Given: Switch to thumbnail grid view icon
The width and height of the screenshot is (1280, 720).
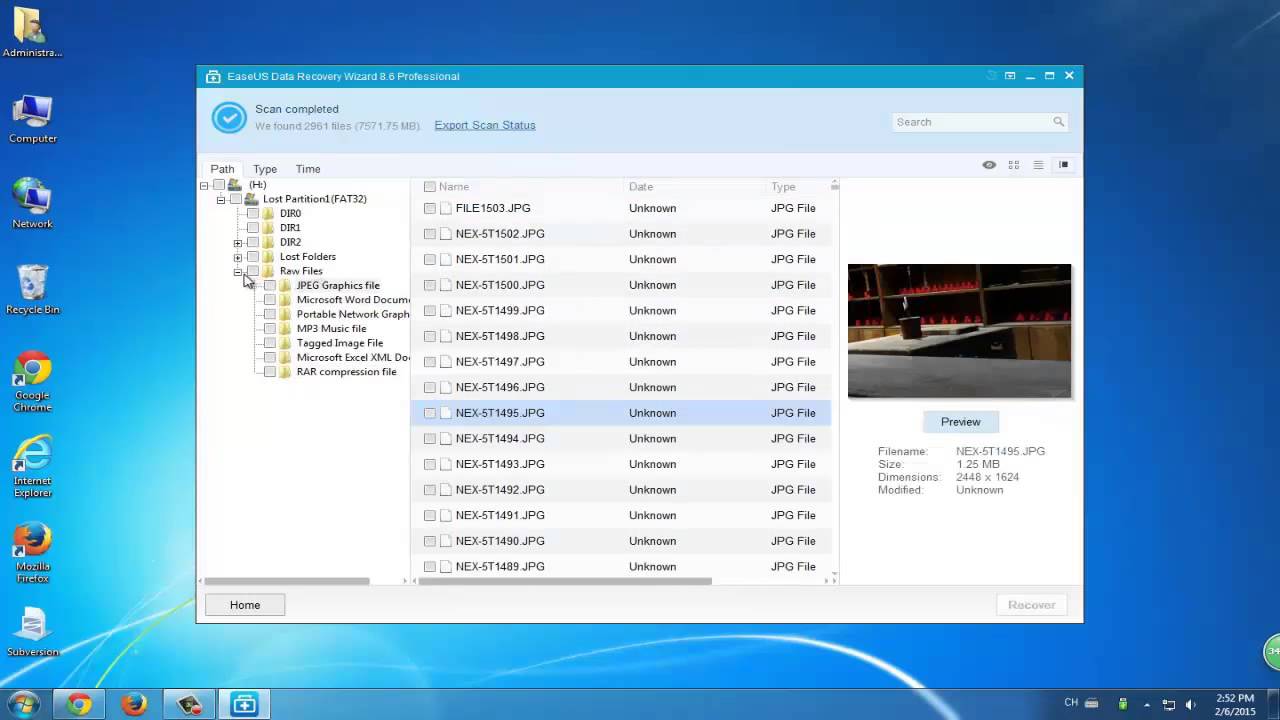Looking at the screenshot, I should (1013, 165).
